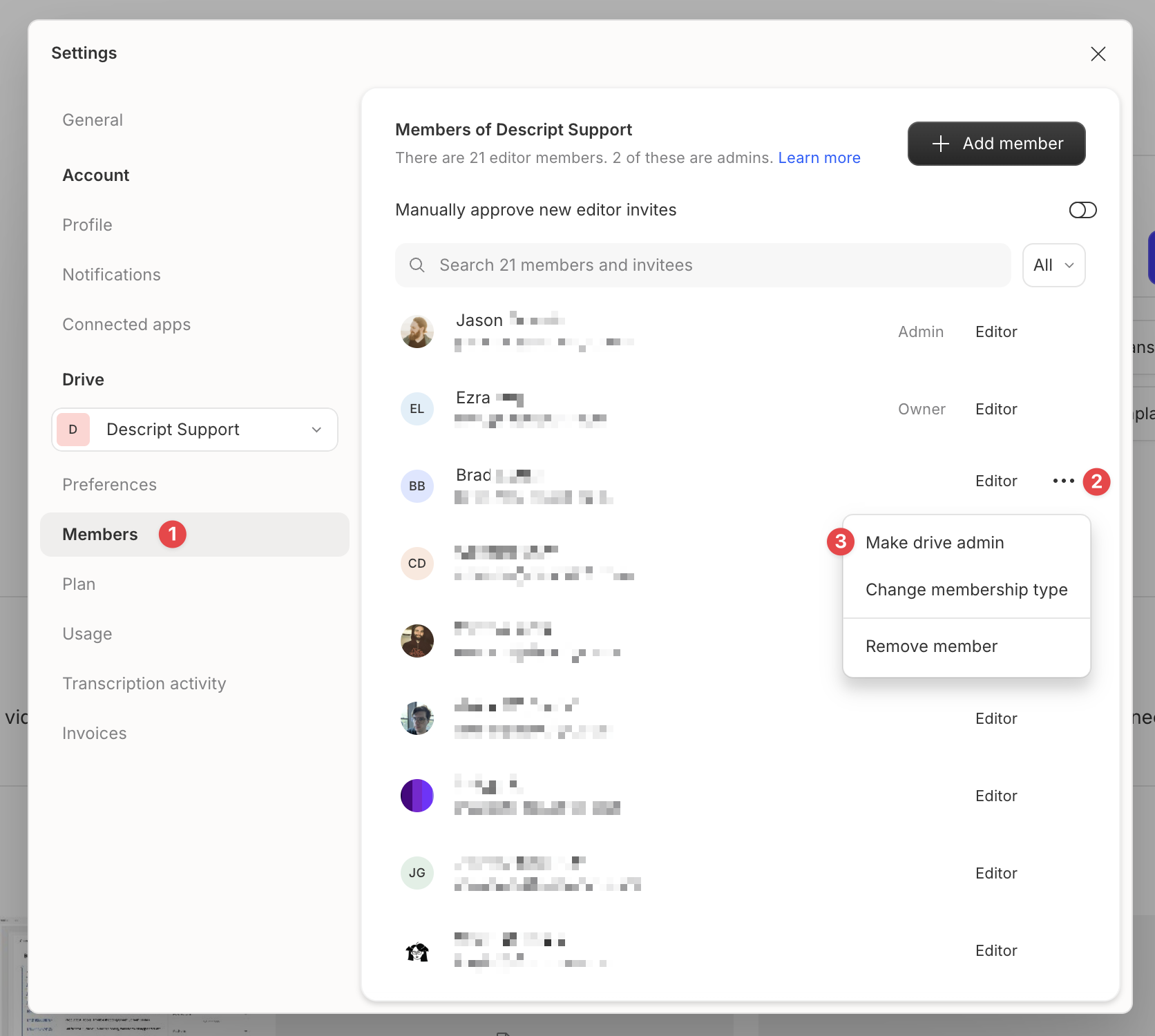The width and height of the screenshot is (1155, 1036).
Task: Open the Learn more link
Action: [819, 158]
